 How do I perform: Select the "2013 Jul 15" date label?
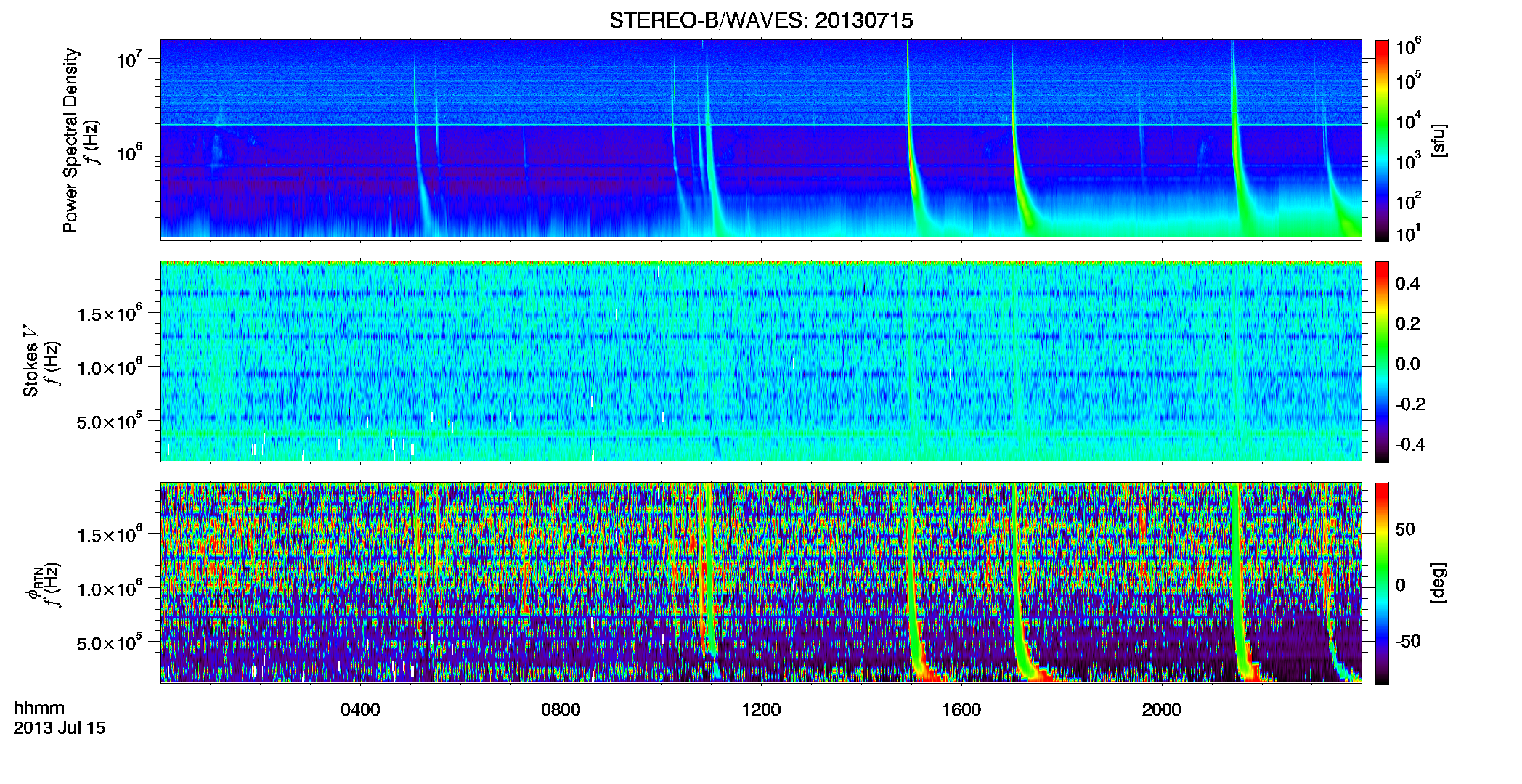60,728
